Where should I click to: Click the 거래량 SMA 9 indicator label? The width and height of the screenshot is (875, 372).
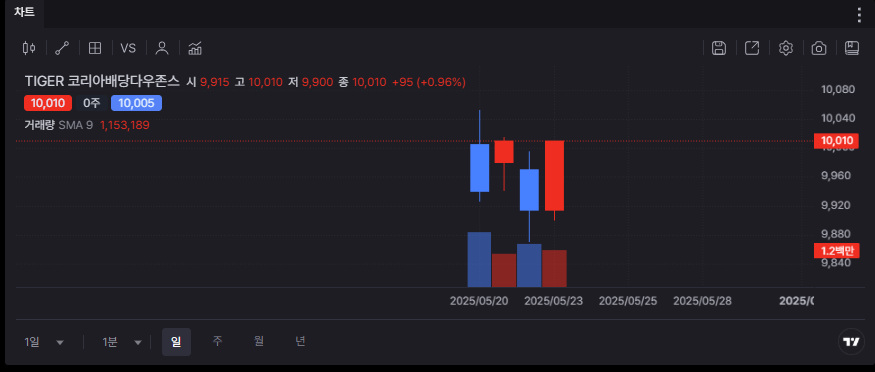click(x=59, y=125)
